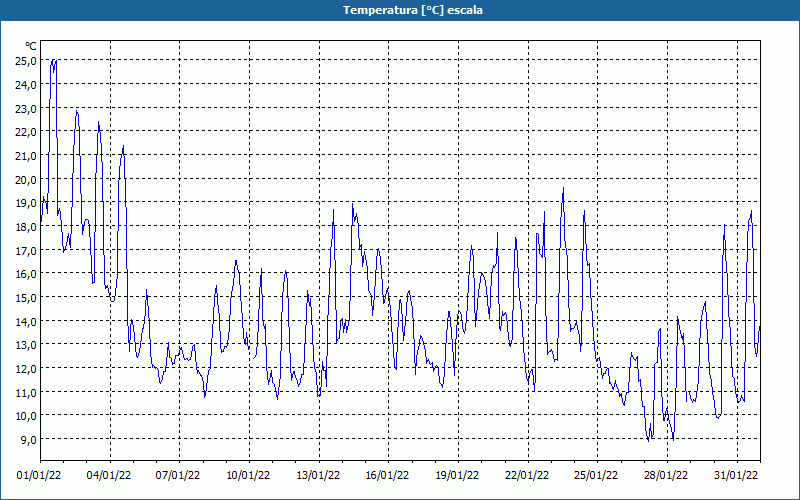Click the 12,0 axis value
This screenshot has height=500, width=800.
[x=26, y=368]
